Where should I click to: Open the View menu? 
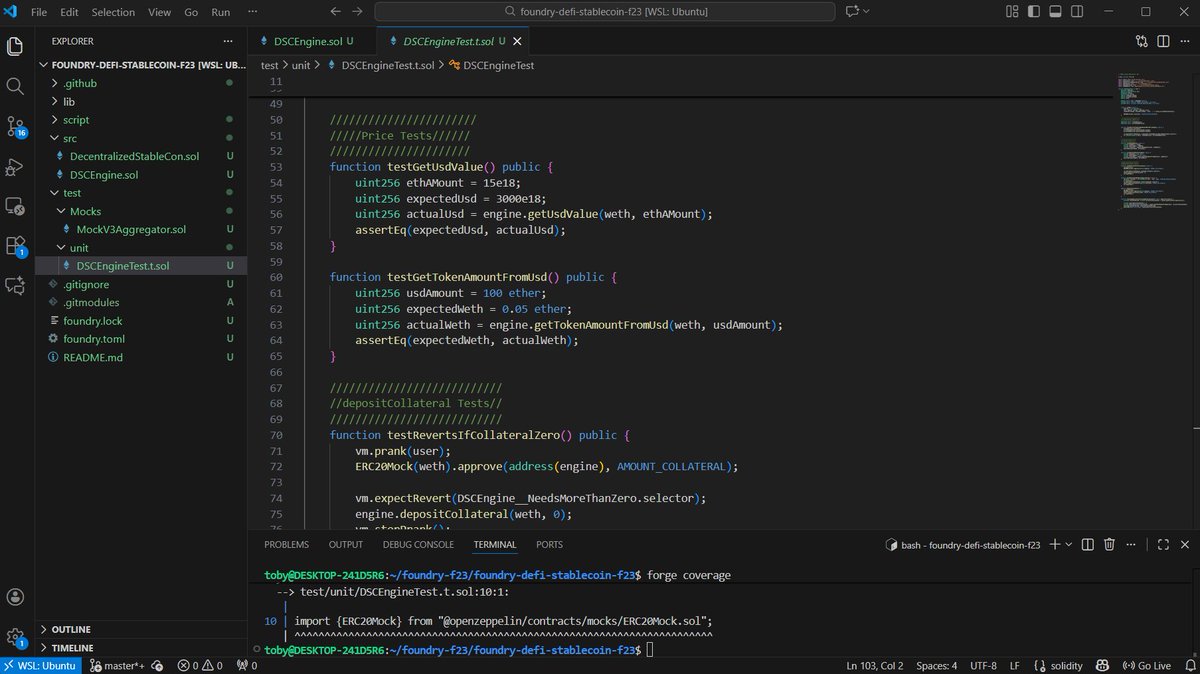[159, 12]
